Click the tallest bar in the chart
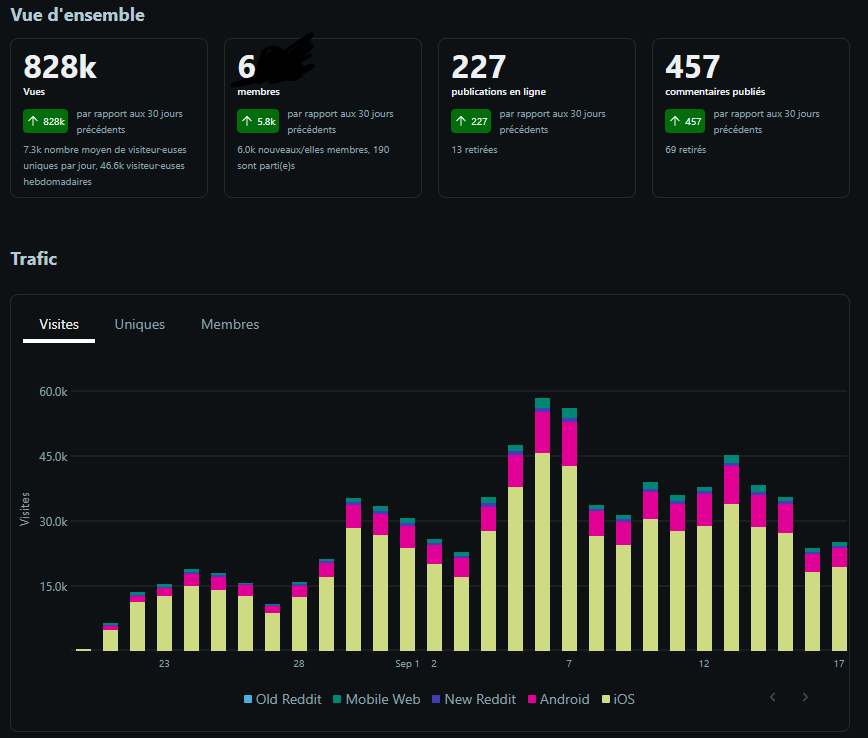The height and width of the screenshot is (738, 868). pos(542,524)
